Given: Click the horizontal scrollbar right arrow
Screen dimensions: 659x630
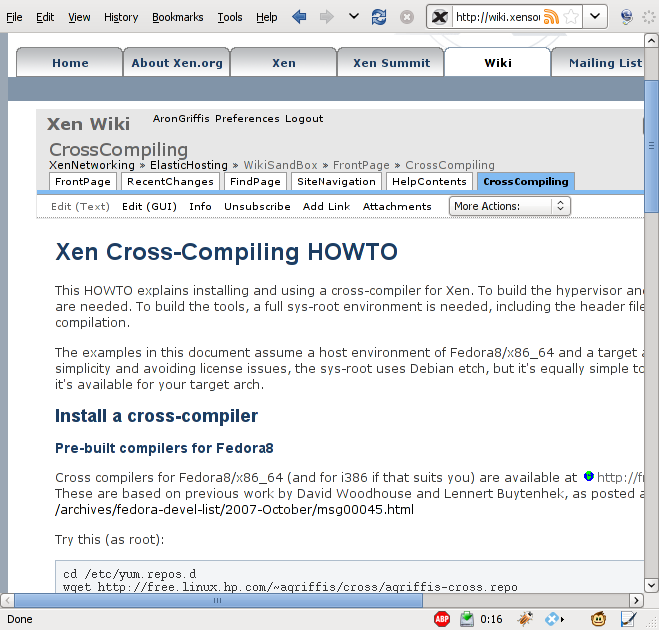Looking at the screenshot, I should 636,601.
